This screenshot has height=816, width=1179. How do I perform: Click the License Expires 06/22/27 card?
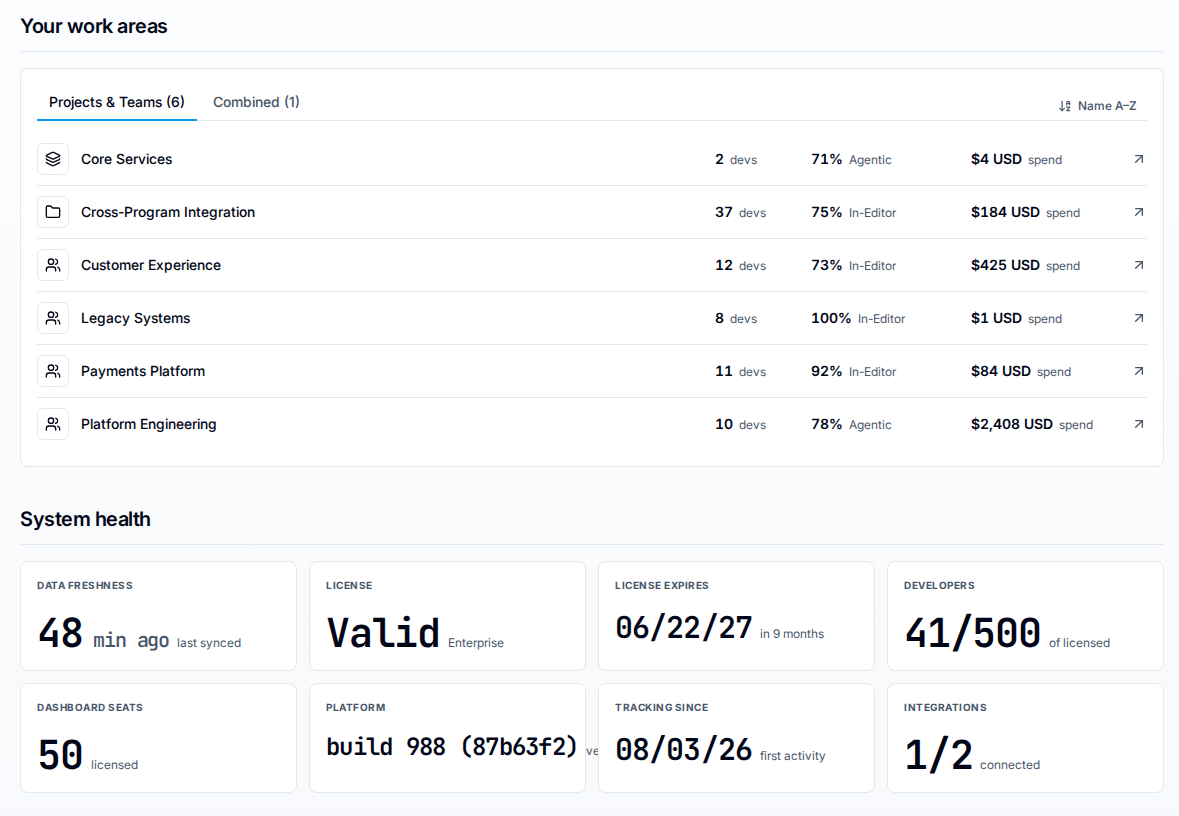(x=736, y=616)
